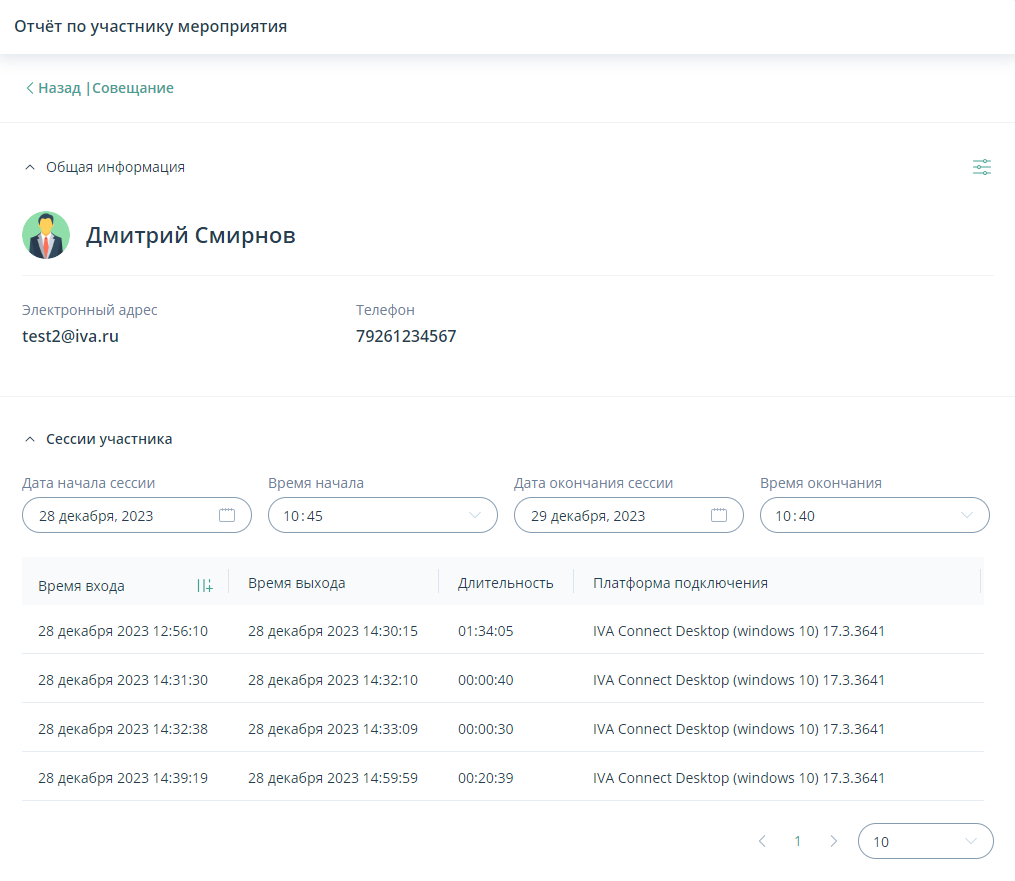Screen dimensions: 1015x881
Task: Open the filter settings sliders icon
Action: click(x=982, y=167)
